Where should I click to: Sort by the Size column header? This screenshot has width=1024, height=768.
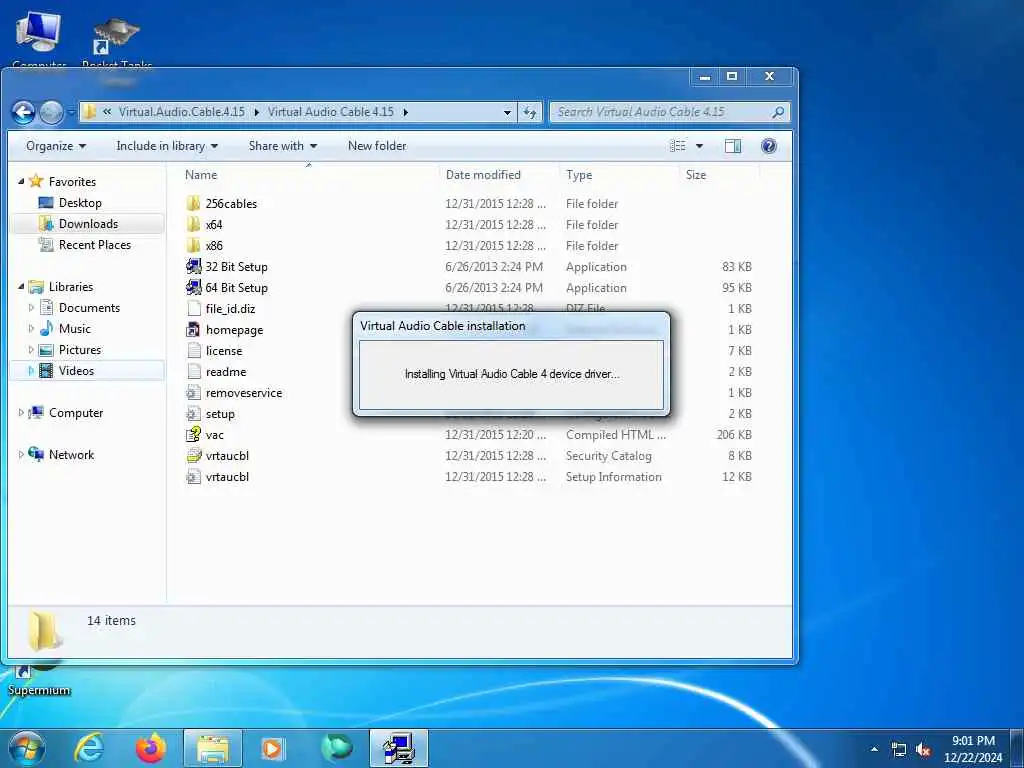pos(696,175)
